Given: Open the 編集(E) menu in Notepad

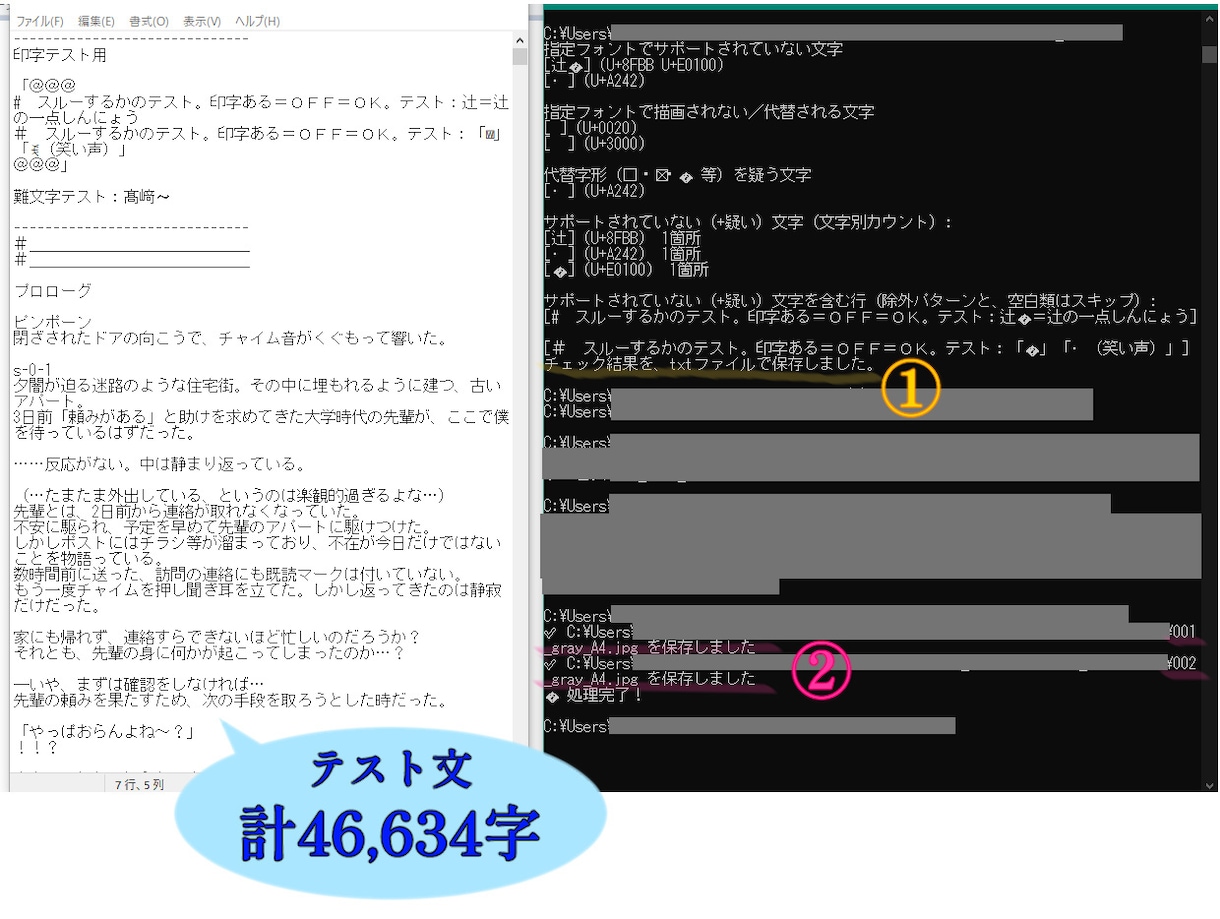Looking at the screenshot, I should tap(96, 21).
